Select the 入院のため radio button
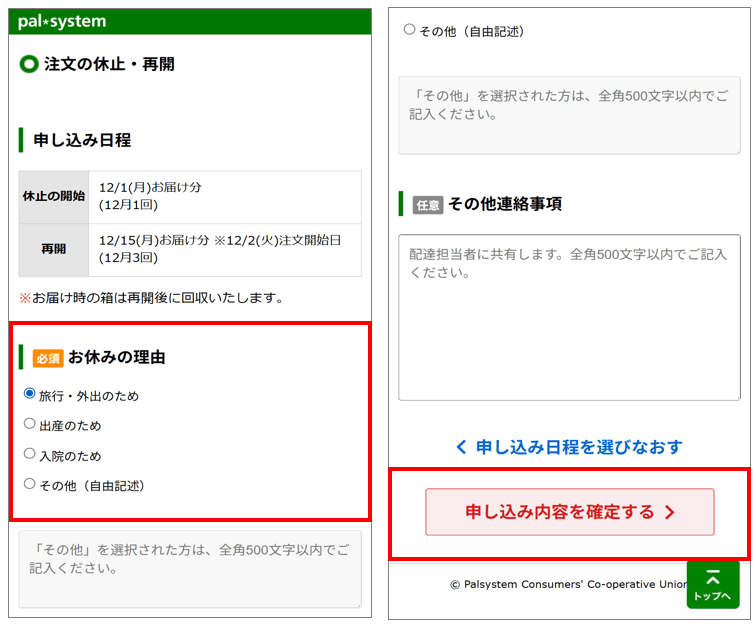The width and height of the screenshot is (754, 627). tap(30, 454)
